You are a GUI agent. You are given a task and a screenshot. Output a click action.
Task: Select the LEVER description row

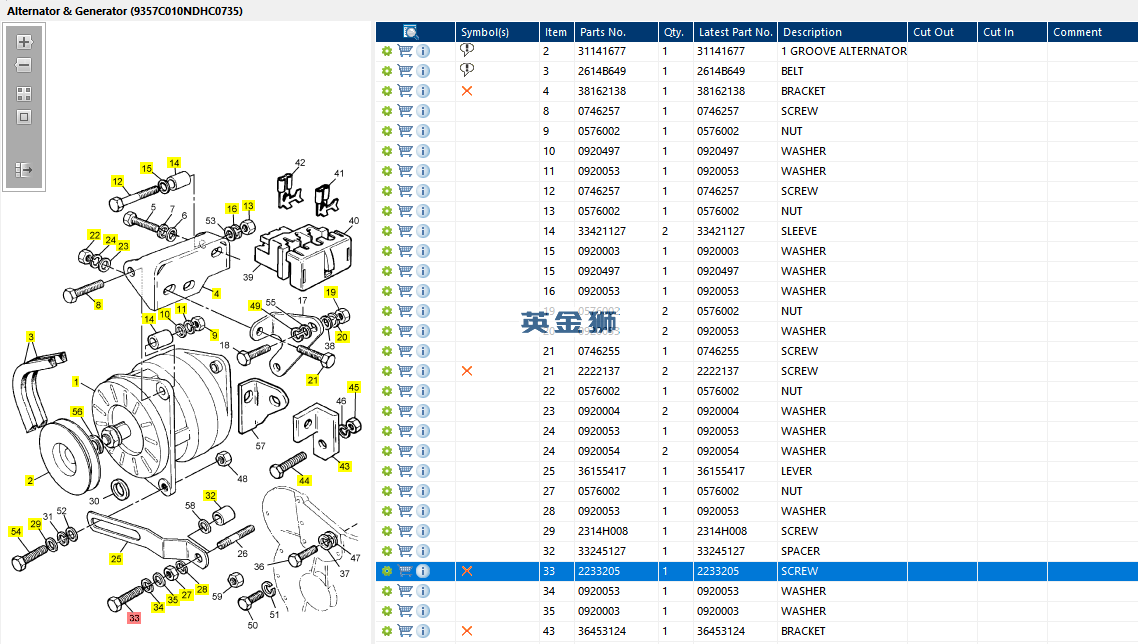pos(796,471)
